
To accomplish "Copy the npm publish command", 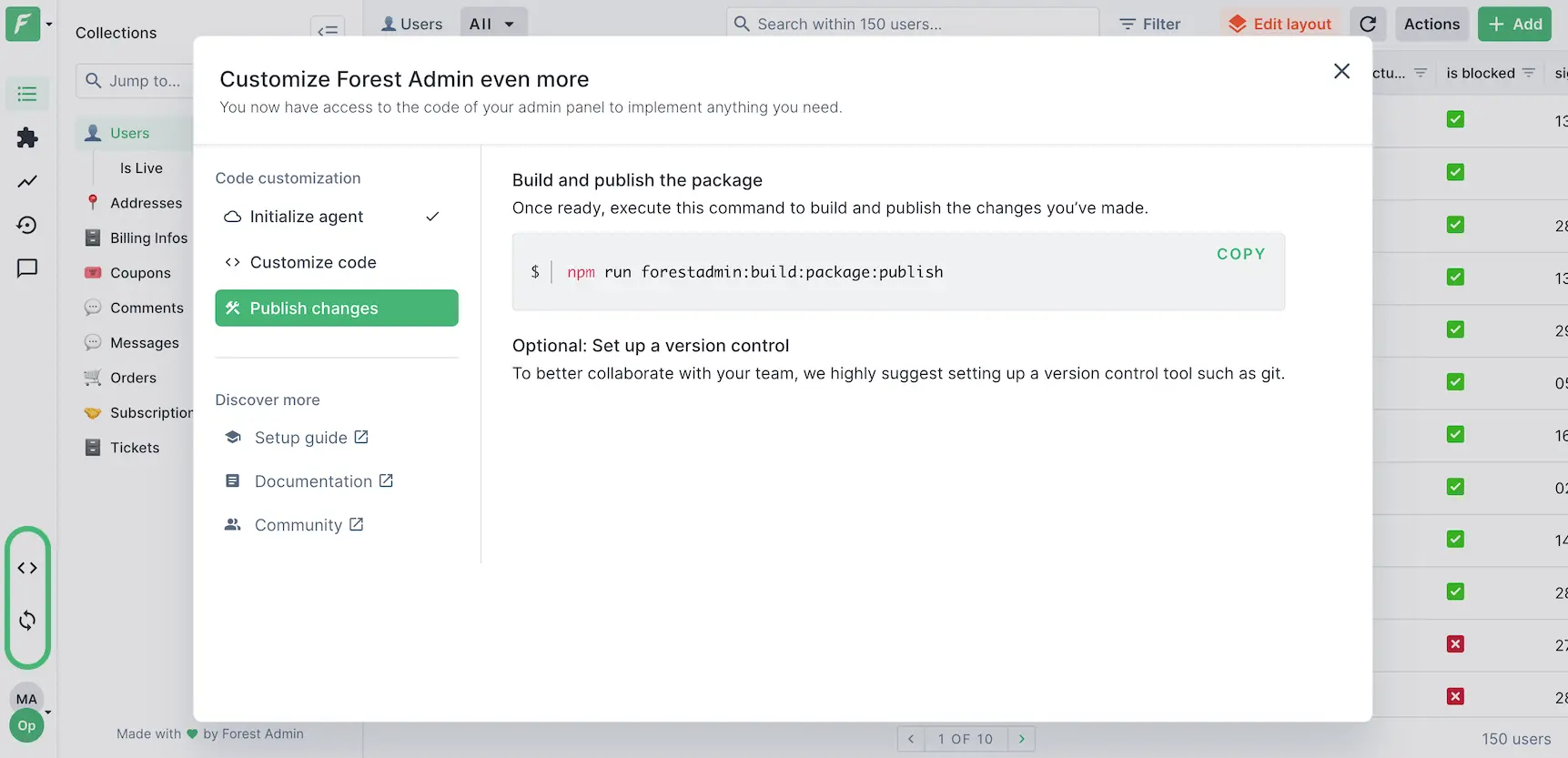I will 1241,254.
